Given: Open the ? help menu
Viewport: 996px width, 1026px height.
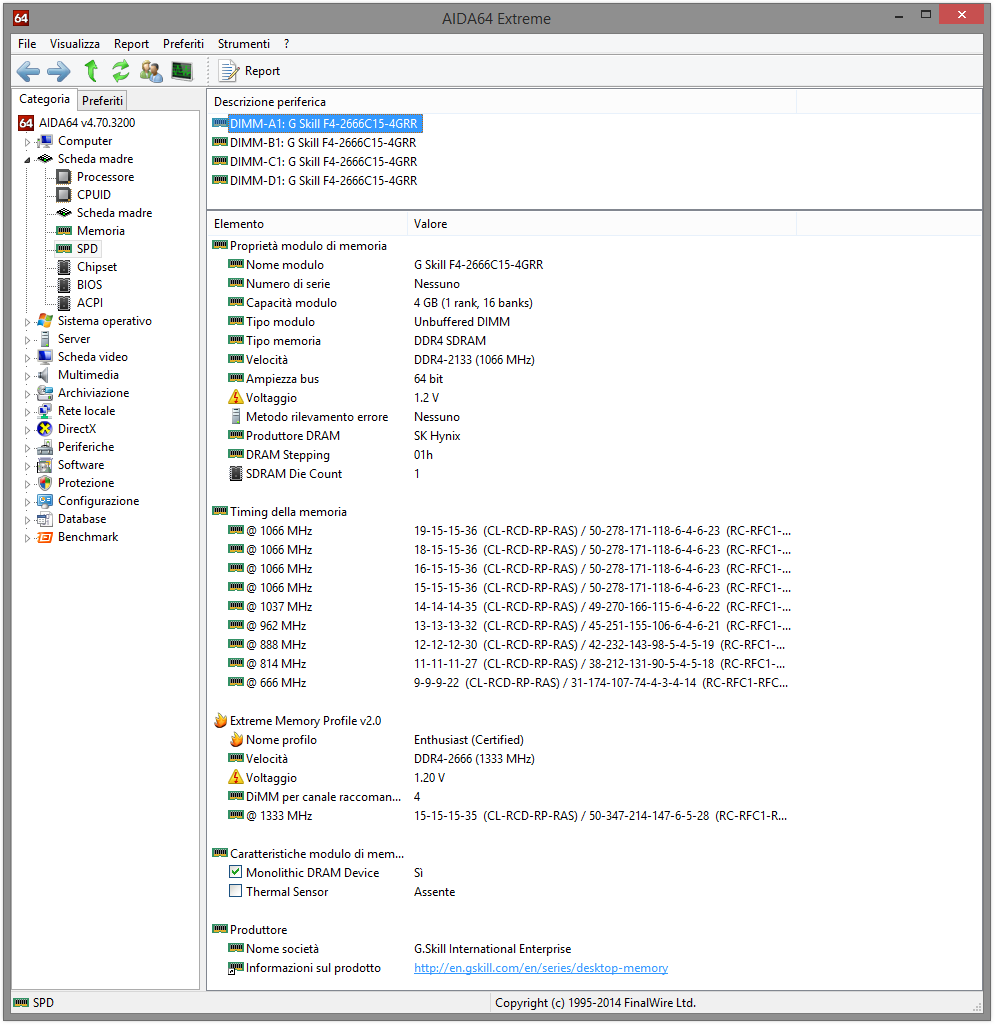Looking at the screenshot, I should click(x=286, y=44).
